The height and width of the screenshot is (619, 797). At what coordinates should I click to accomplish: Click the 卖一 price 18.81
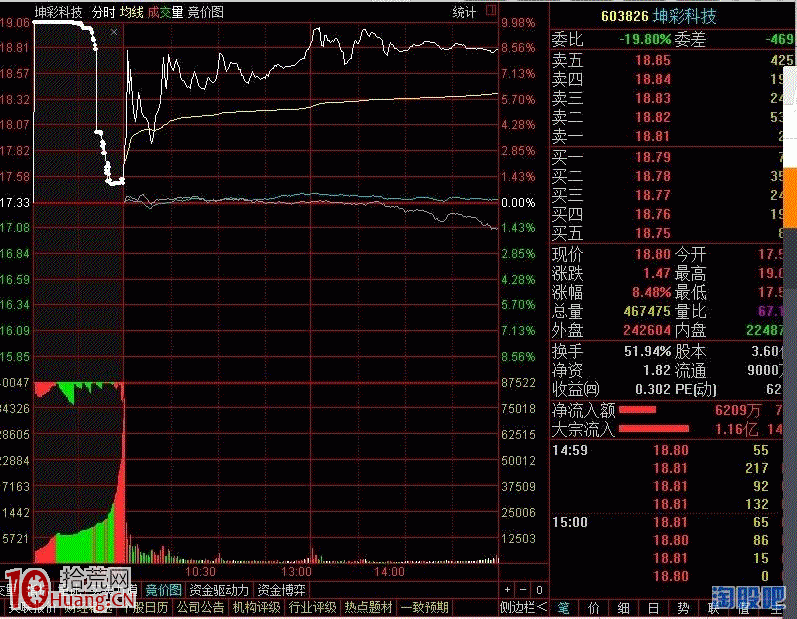coord(653,136)
